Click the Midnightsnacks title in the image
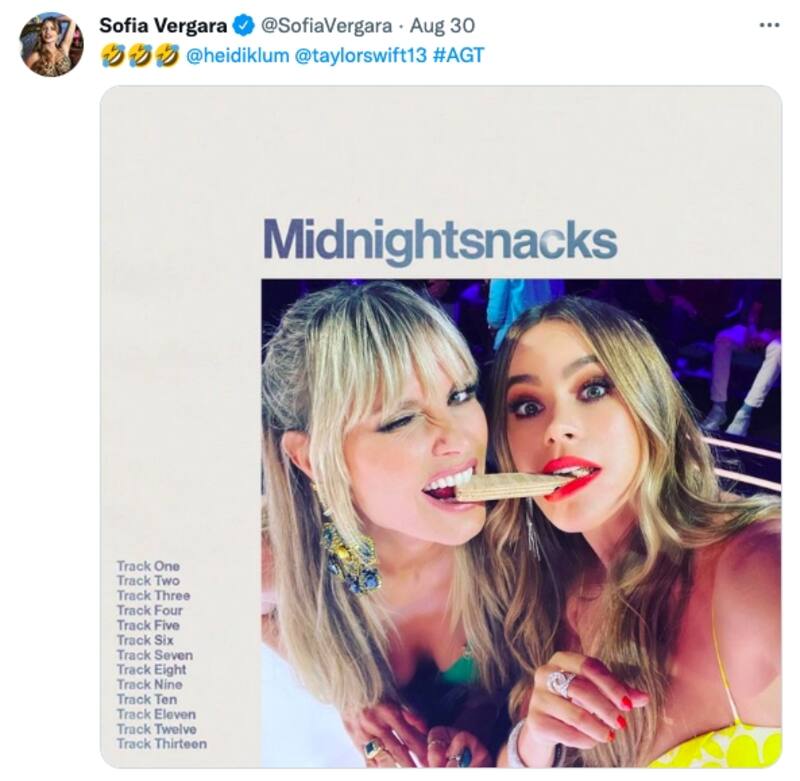800x781 pixels. point(440,240)
